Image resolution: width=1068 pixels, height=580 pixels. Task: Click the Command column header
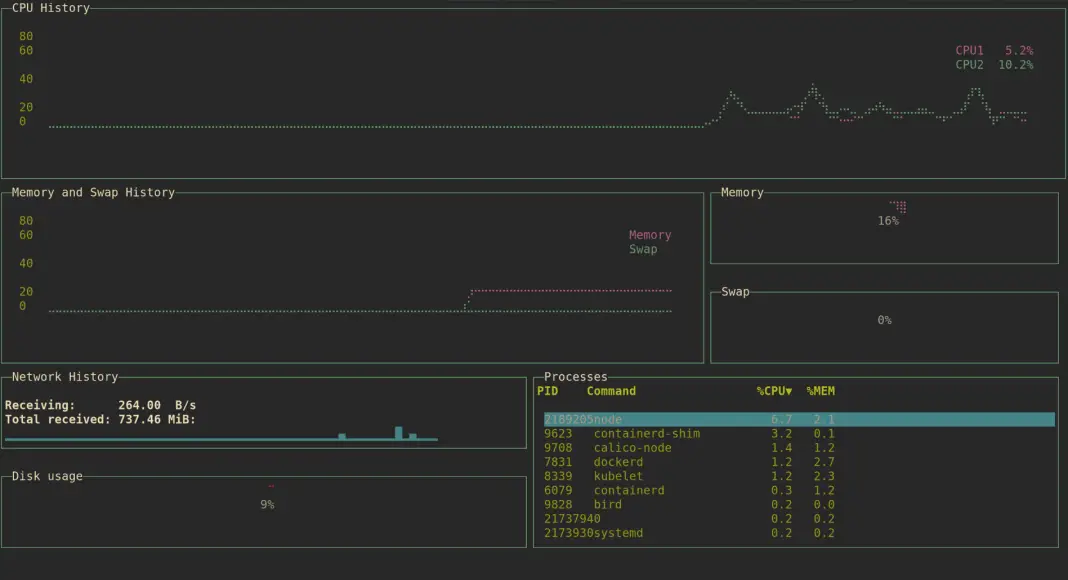click(x=611, y=390)
